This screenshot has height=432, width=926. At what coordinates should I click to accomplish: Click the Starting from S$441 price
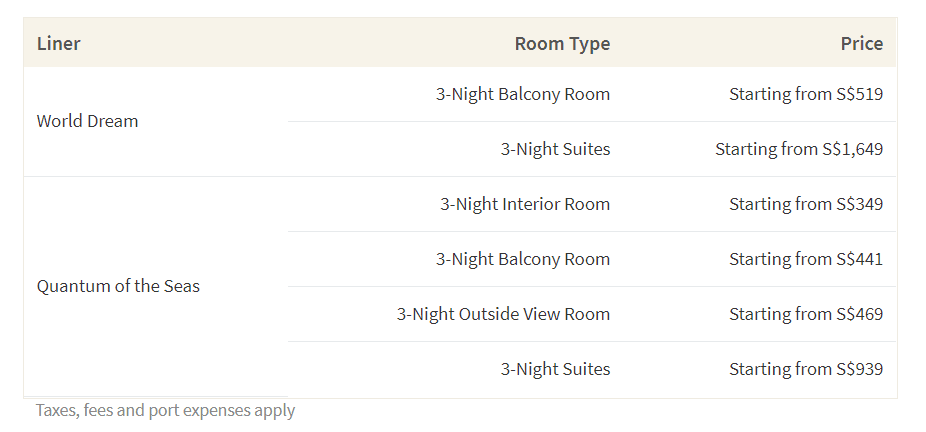pos(806,259)
